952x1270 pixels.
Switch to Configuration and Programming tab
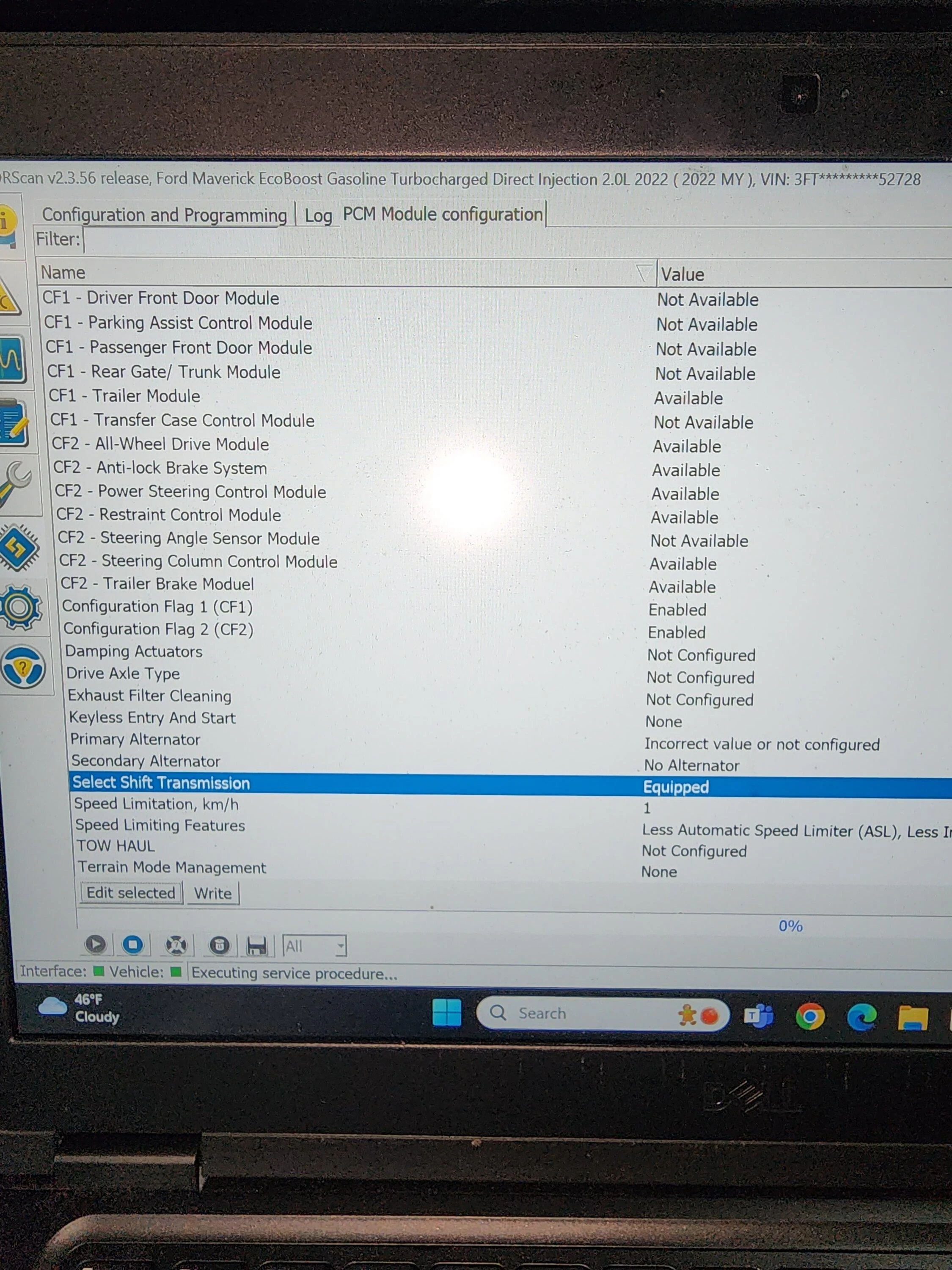[x=164, y=215]
